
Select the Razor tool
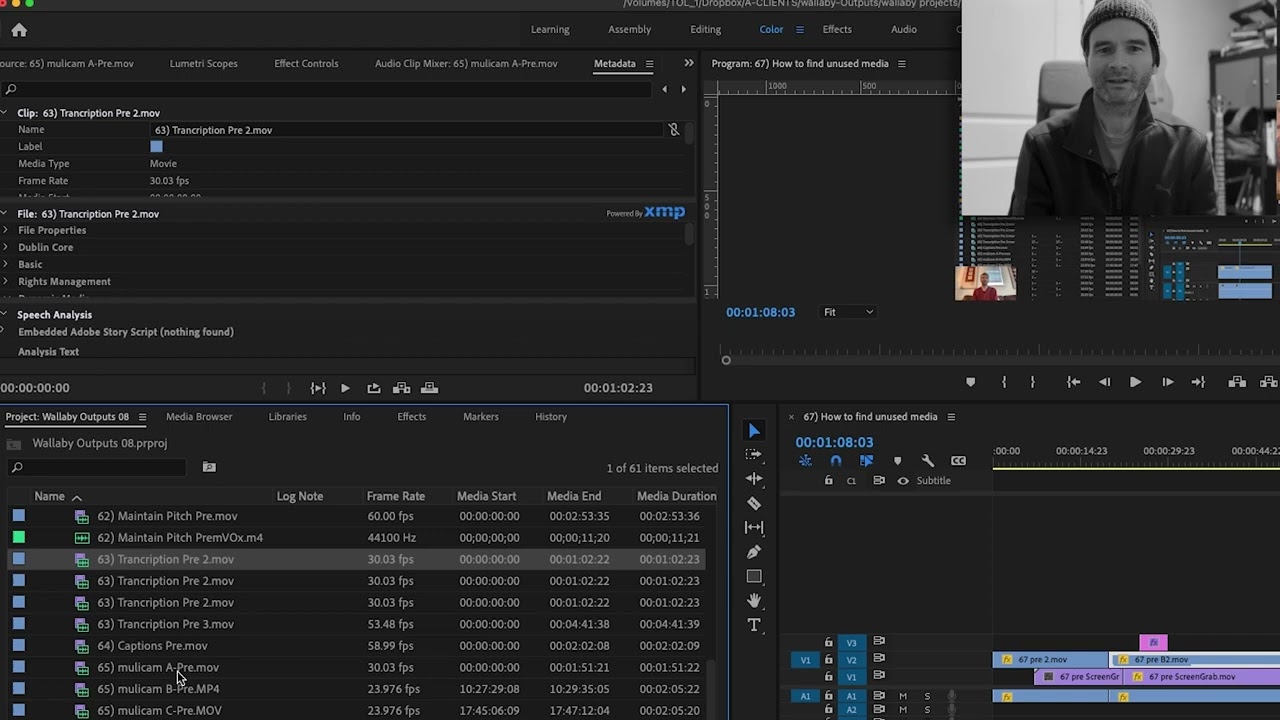(754, 503)
